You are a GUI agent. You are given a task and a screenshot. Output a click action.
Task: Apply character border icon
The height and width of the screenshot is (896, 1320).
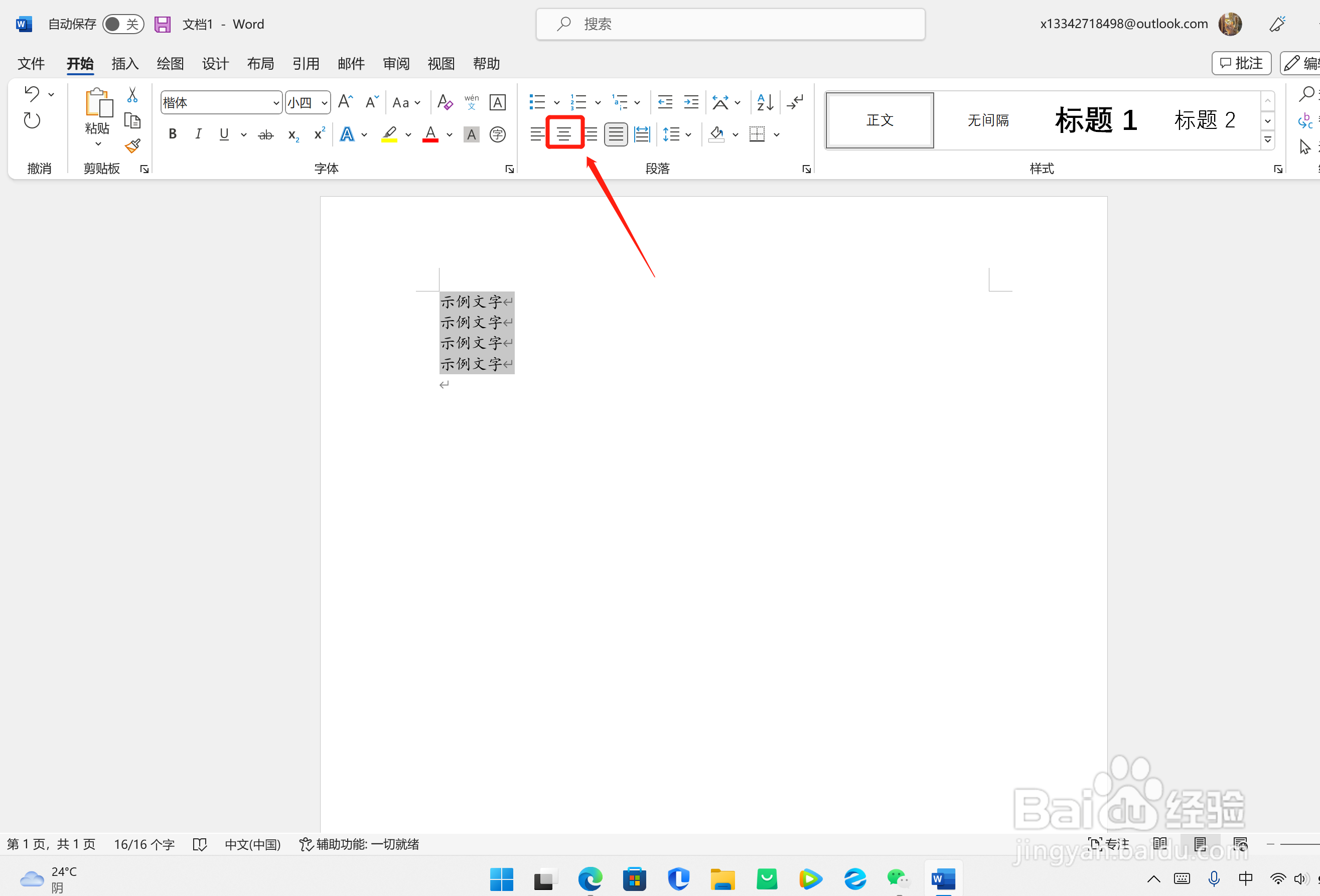[498, 102]
